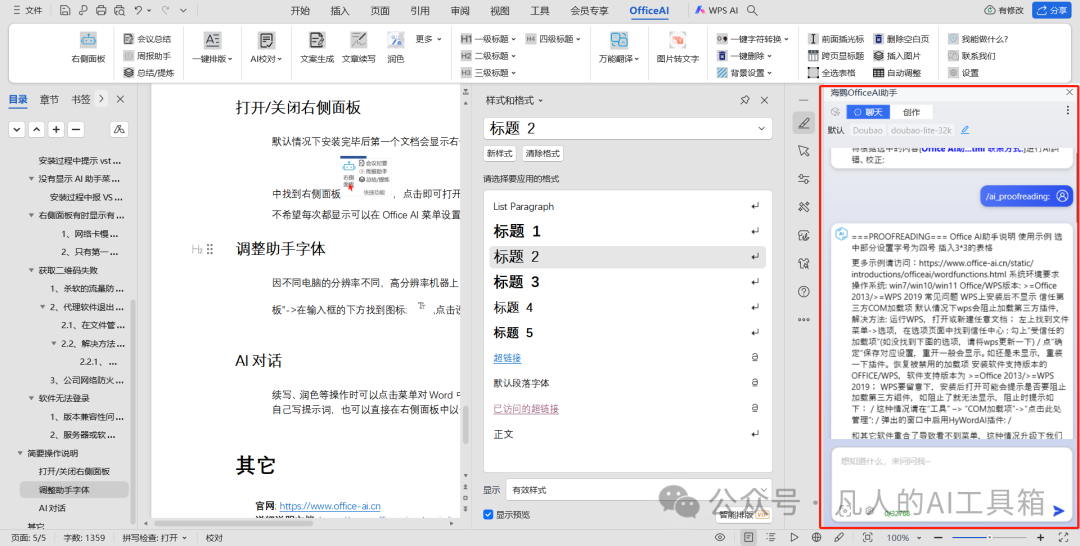The height and width of the screenshot is (546, 1080).
Task: Open 一级标题 dropdown
Action: pos(488,39)
